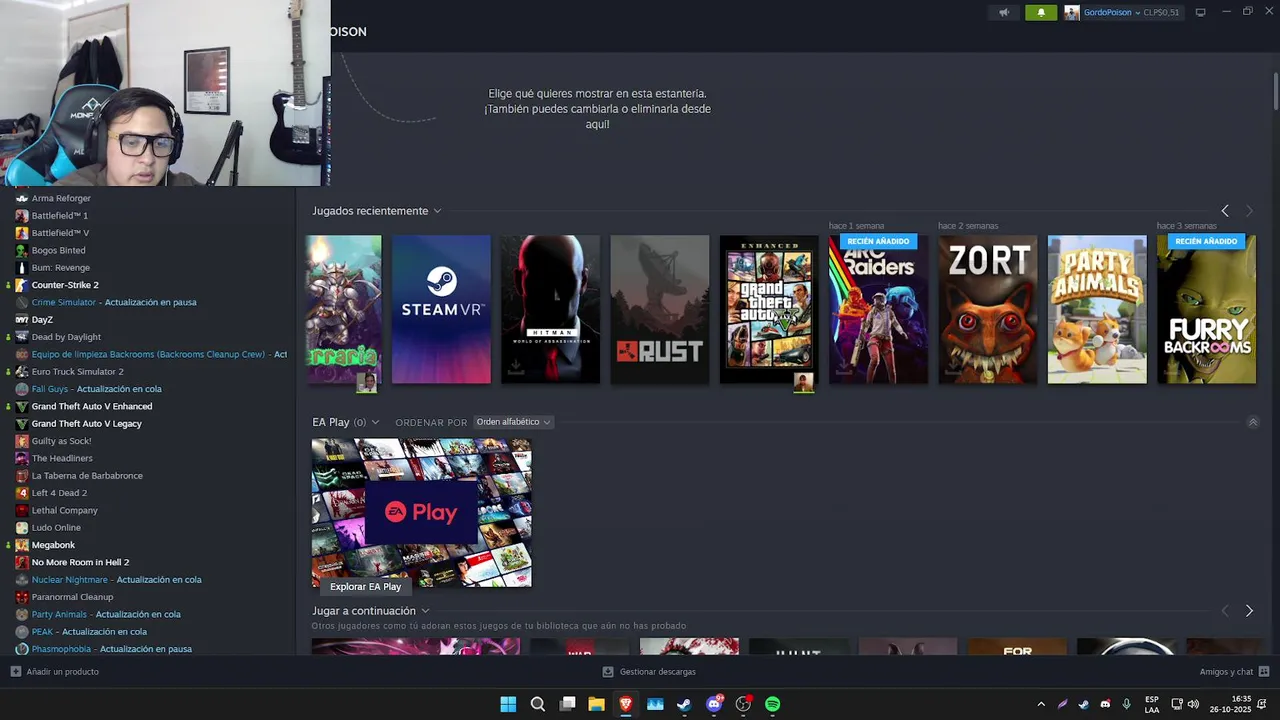The image size is (1280, 720).
Task: Click the Bogos Binted game icon
Action: 22,250
